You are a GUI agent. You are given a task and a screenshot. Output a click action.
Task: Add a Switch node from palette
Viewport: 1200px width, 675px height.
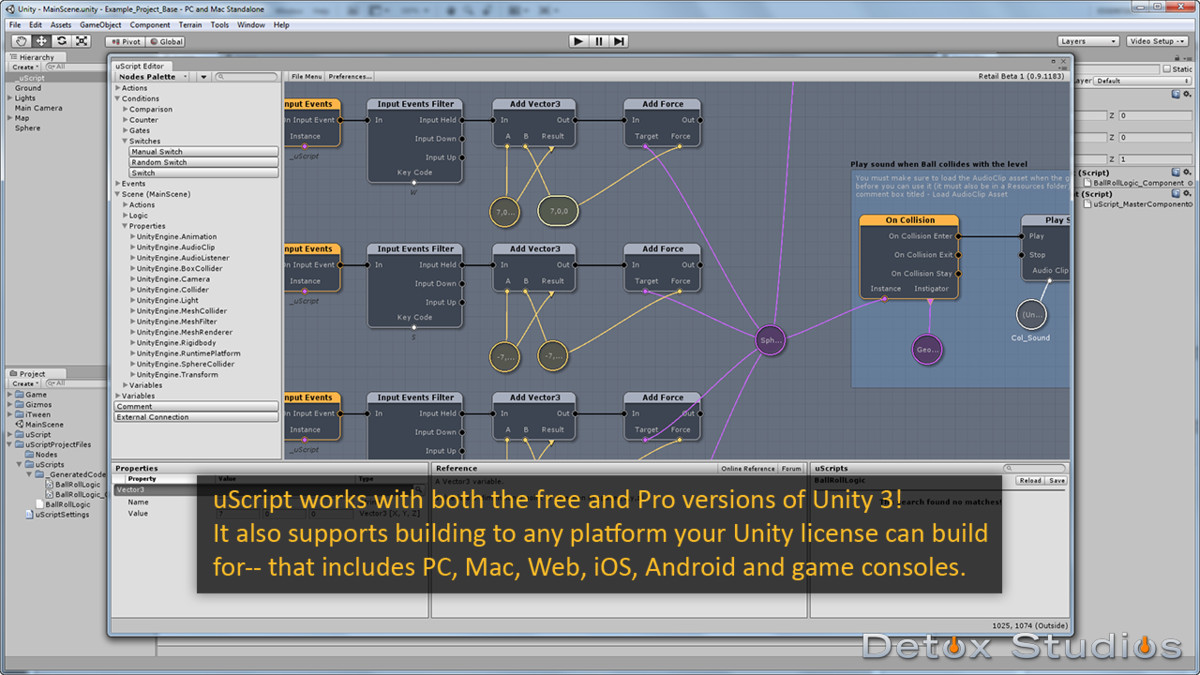click(x=204, y=173)
